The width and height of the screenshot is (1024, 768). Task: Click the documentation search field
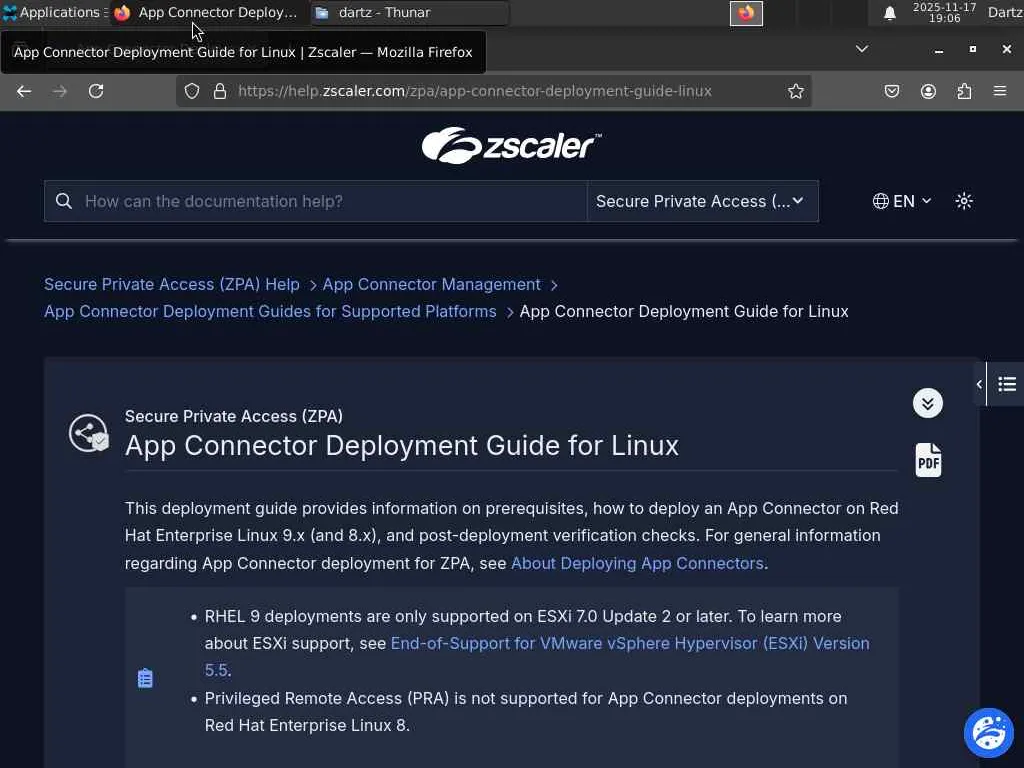315,201
